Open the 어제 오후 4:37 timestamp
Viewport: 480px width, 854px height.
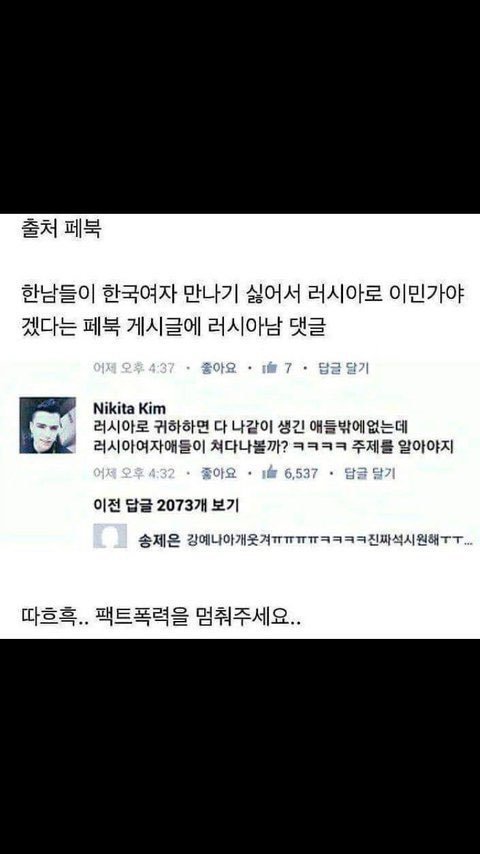pos(134,369)
